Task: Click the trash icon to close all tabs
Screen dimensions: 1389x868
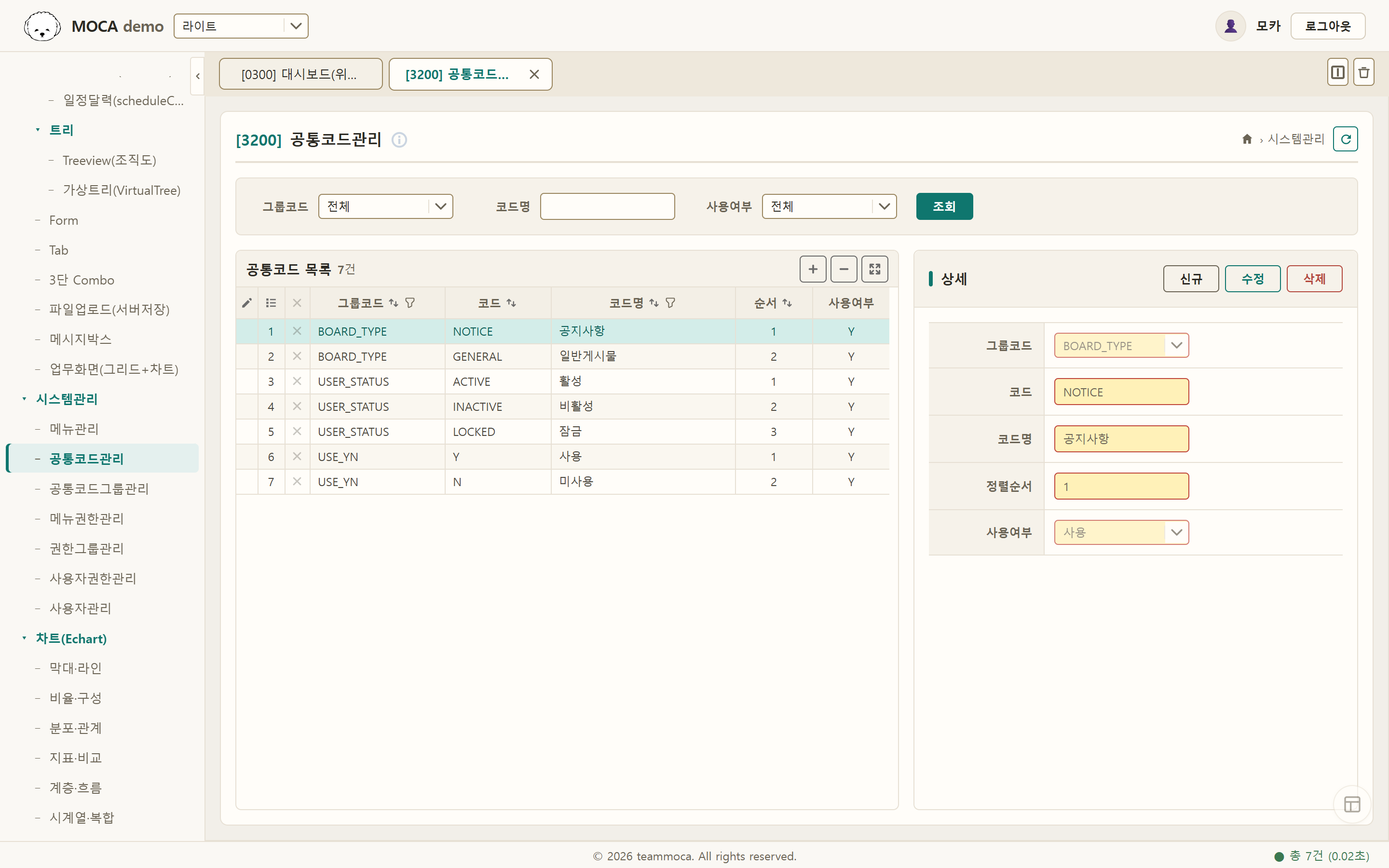Action: point(1364,73)
